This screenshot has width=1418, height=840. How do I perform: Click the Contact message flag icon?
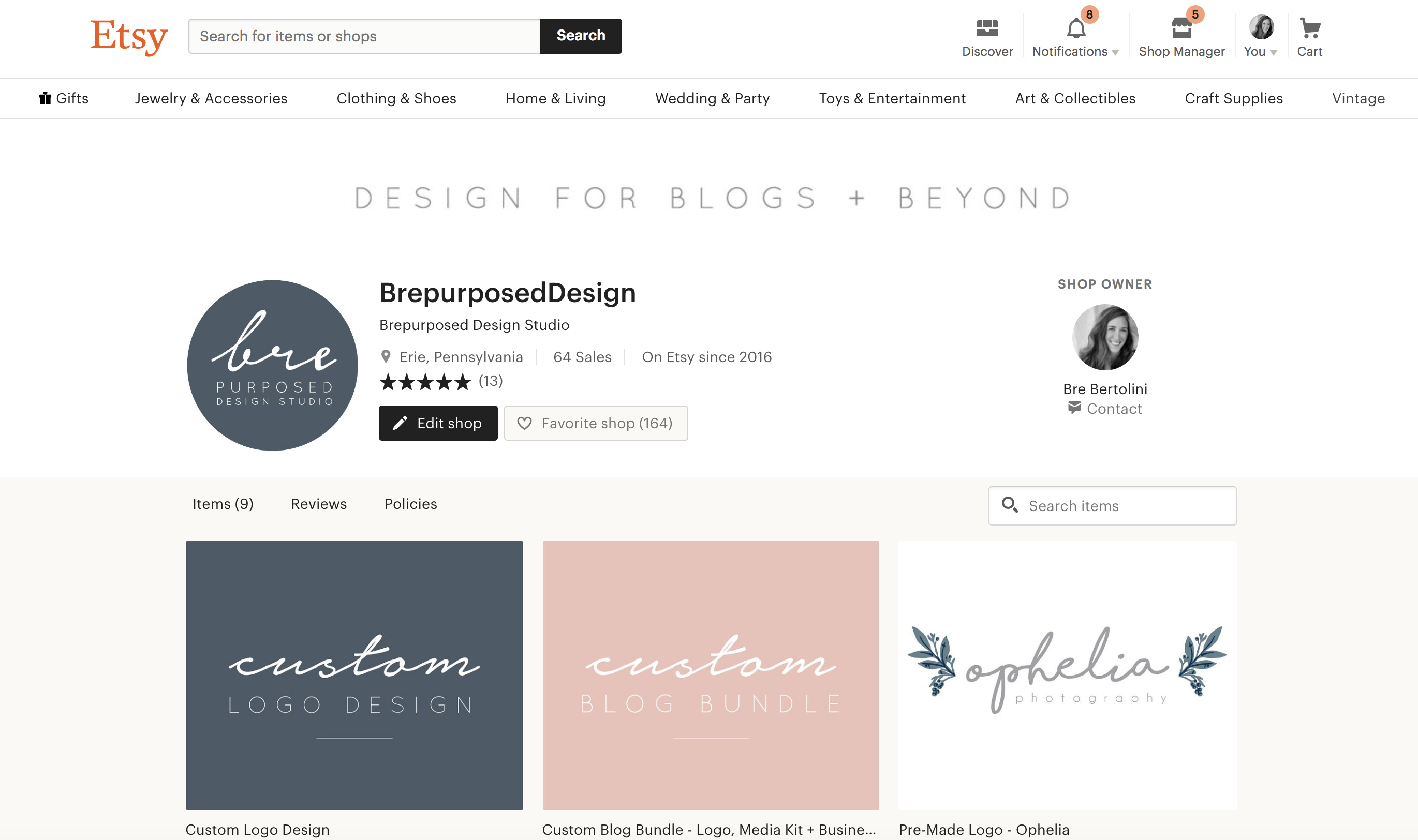click(x=1074, y=408)
